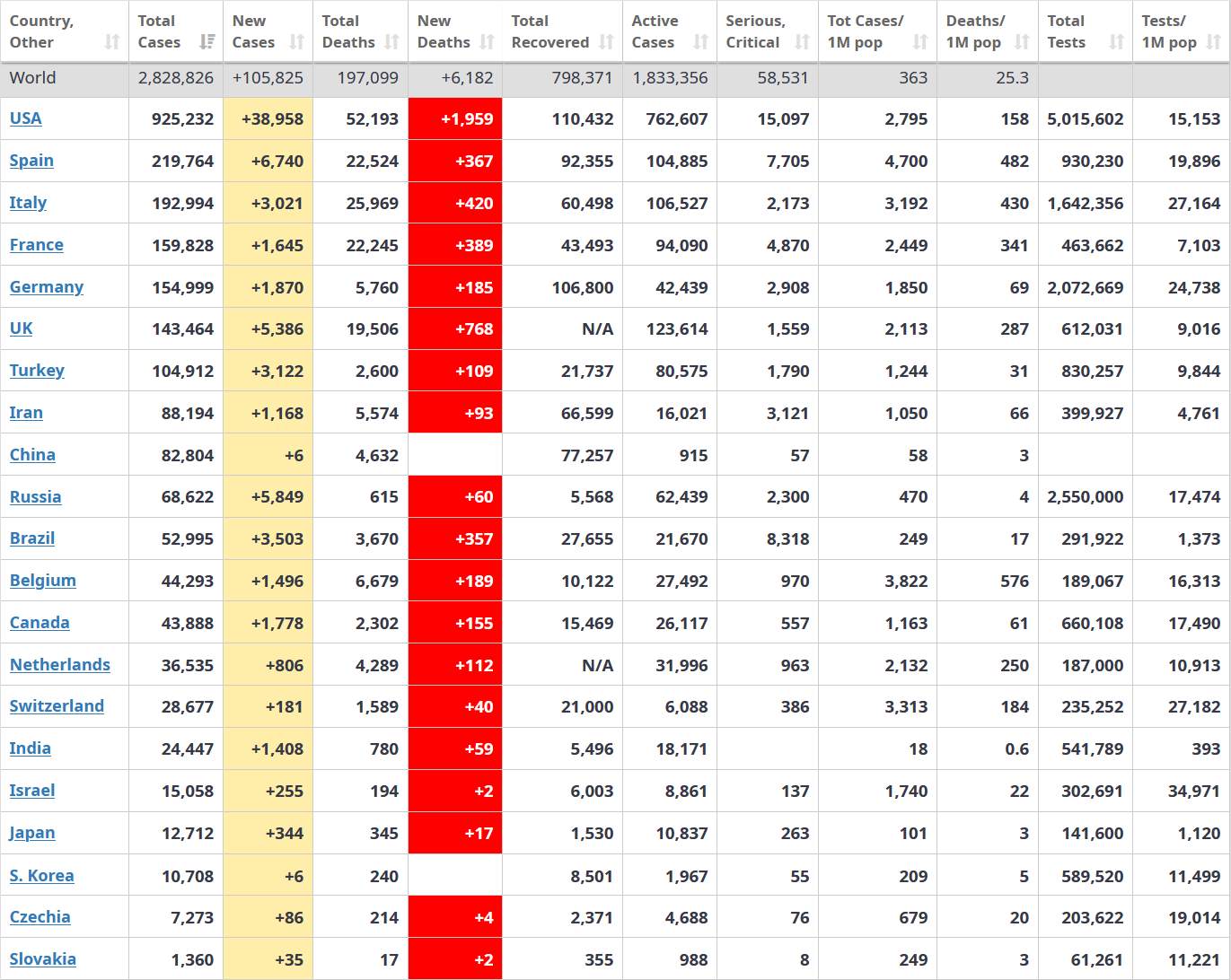
Task: Sort table by New Deaths arrow icon
Action: coord(487,42)
